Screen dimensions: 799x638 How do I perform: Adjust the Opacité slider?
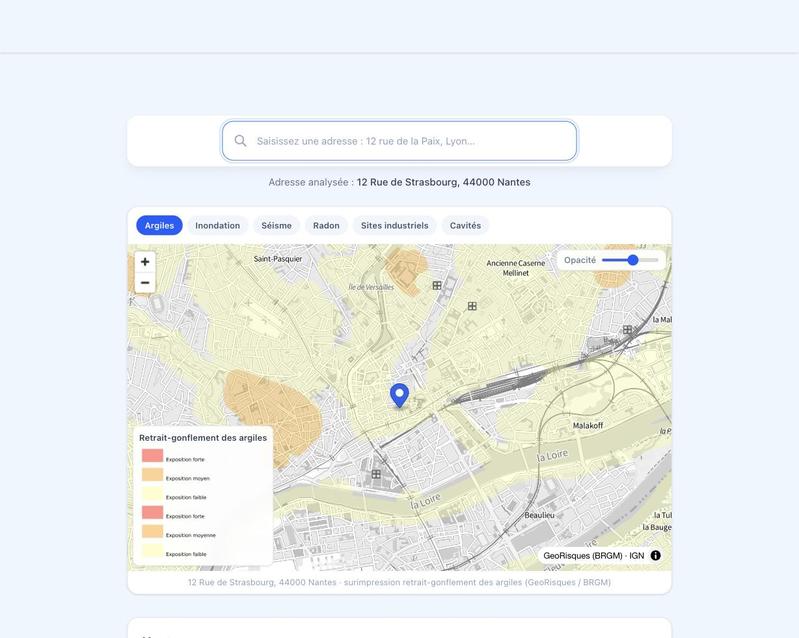click(630, 260)
